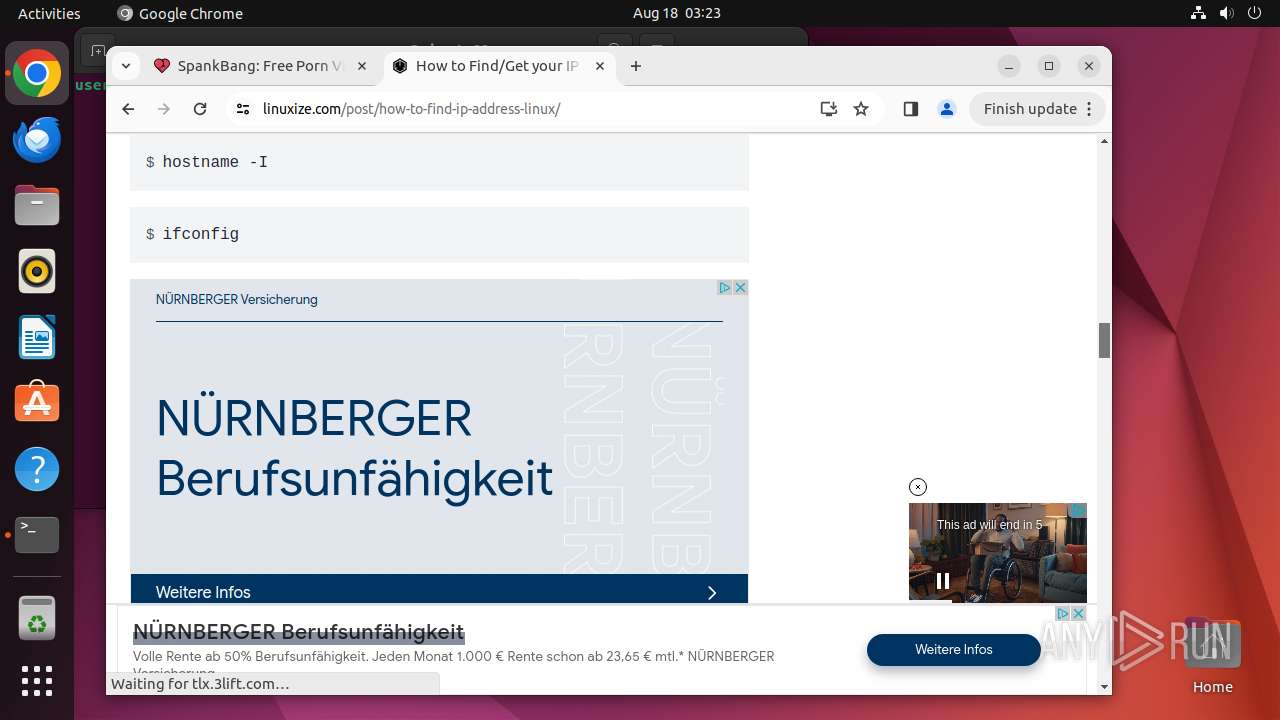Dismiss floating video ad with circle X
The height and width of the screenshot is (720, 1280).
click(918, 487)
